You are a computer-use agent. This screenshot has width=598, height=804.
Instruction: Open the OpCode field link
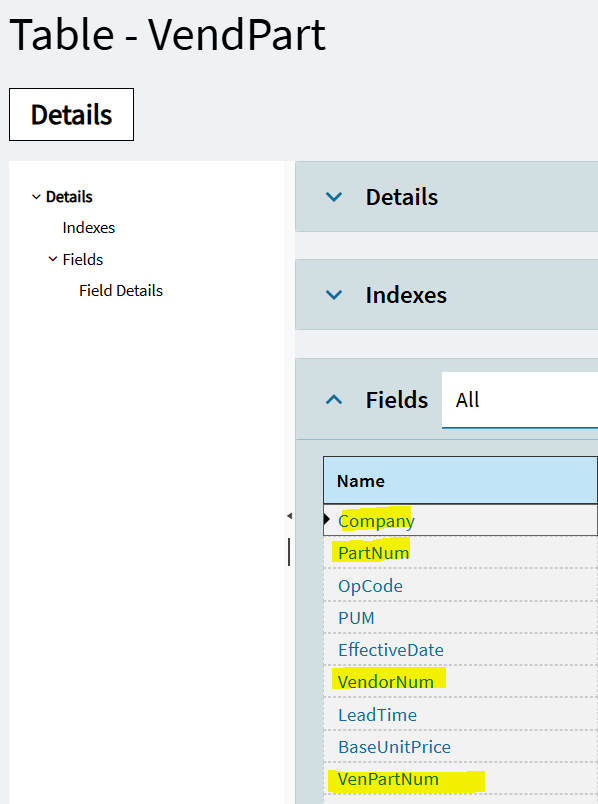click(x=370, y=586)
